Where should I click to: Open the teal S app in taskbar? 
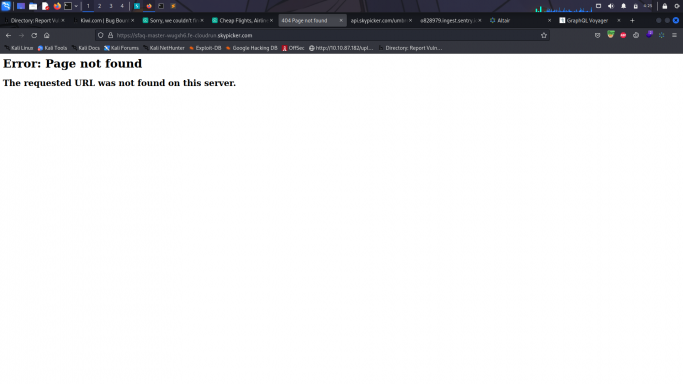pos(137,6)
